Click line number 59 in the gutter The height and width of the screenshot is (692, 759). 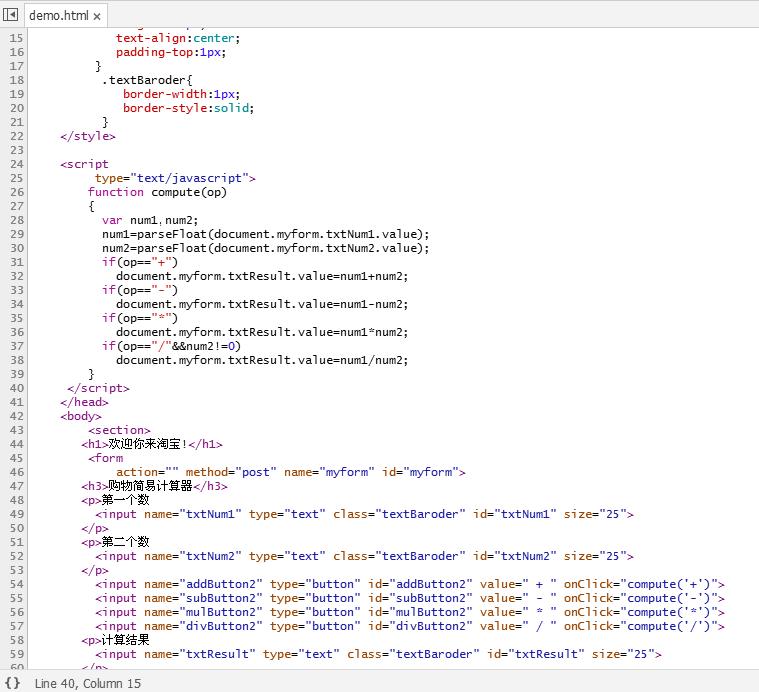tap(16, 654)
